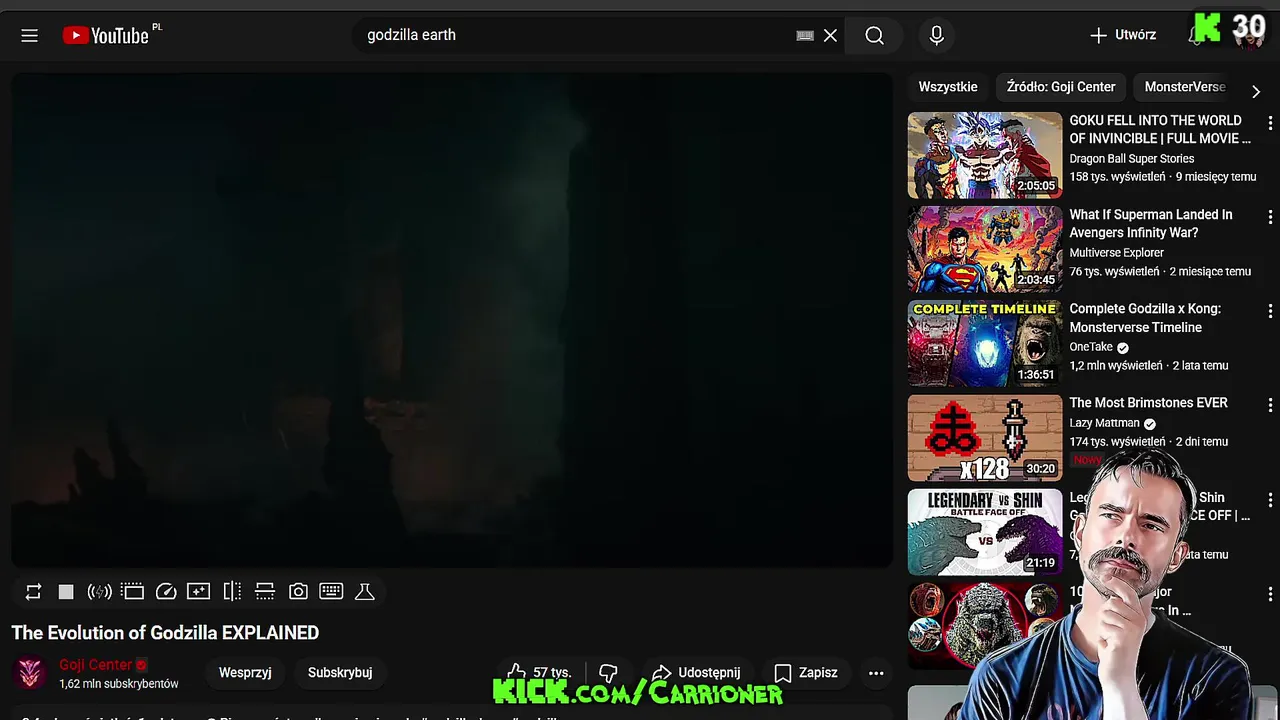1280x720 pixels.
Task: Open options menu for Godzilla x Kong Timeline
Action: point(1270,311)
